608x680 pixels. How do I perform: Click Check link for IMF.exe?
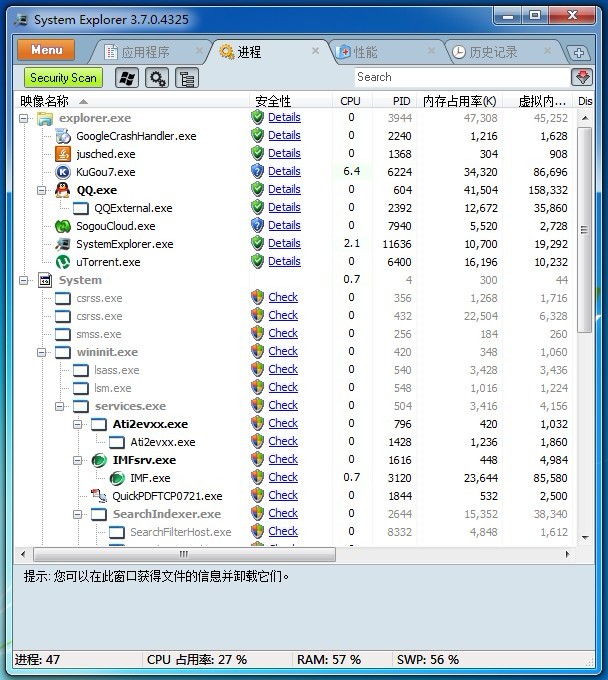[283, 477]
